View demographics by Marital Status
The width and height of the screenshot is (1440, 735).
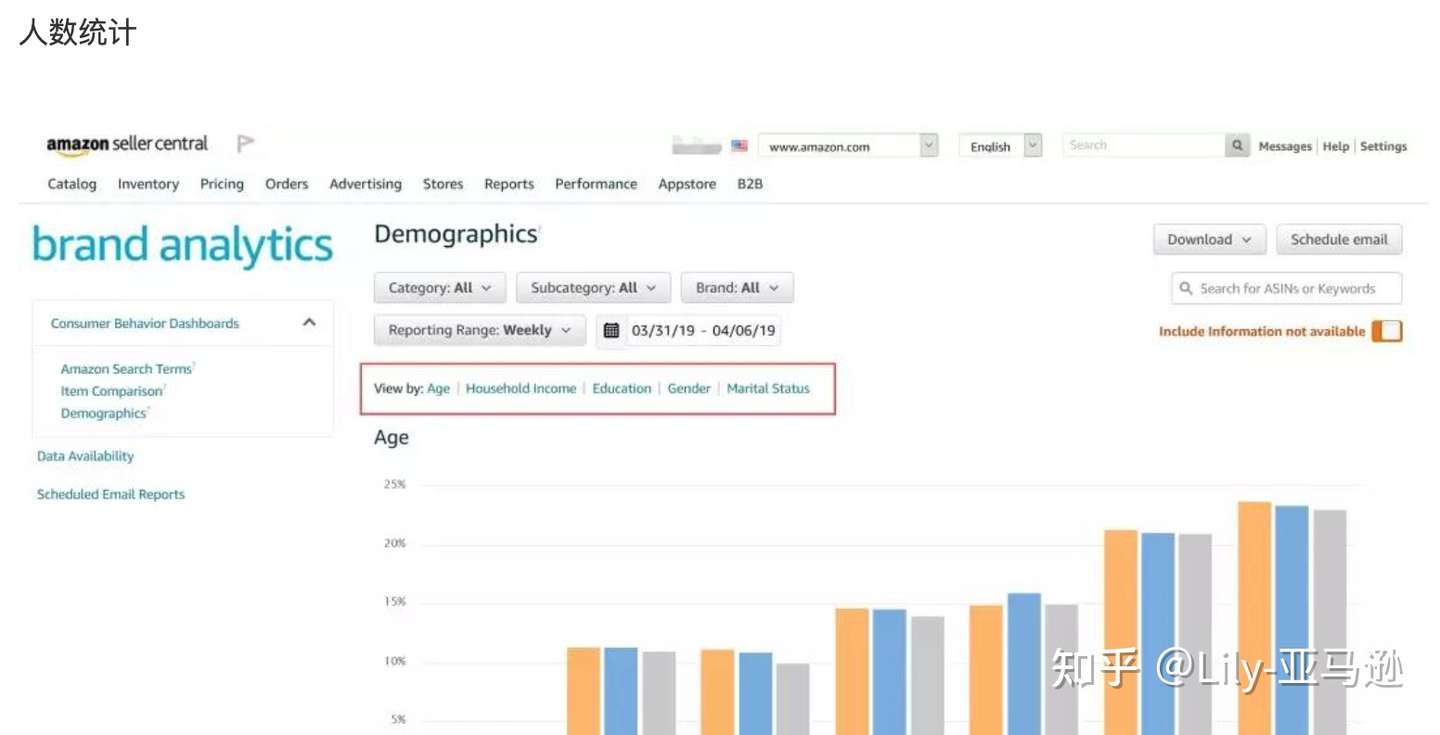tap(768, 388)
